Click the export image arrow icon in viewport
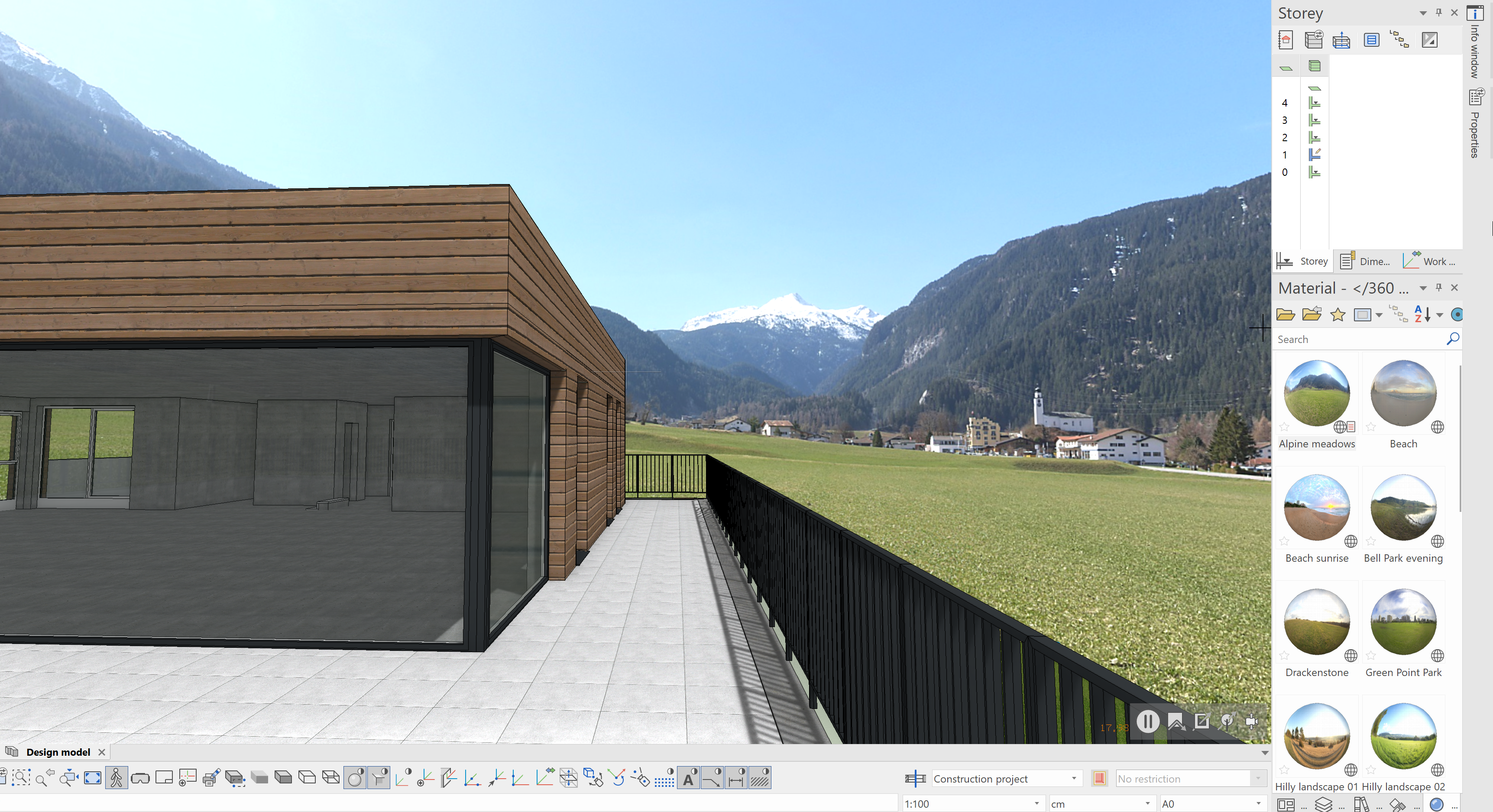This screenshot has width=1493, height=812. 1202,721
